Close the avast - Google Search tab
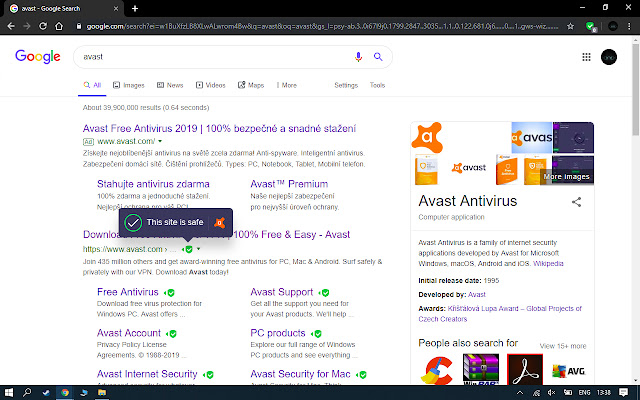Image resolution: width=640 pixels, height=400 pixels. (x=116, y=8)
